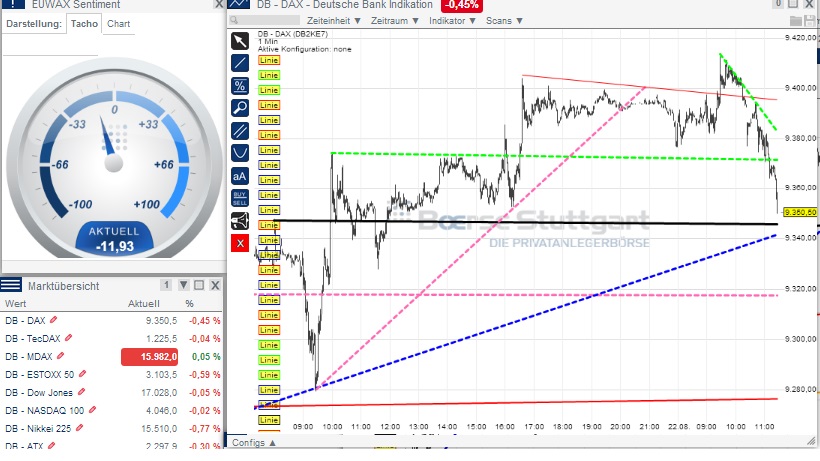820x461 pixels.
Task: Open the DB - Dow Jones instrument
Action: click(x=39, y=393)
